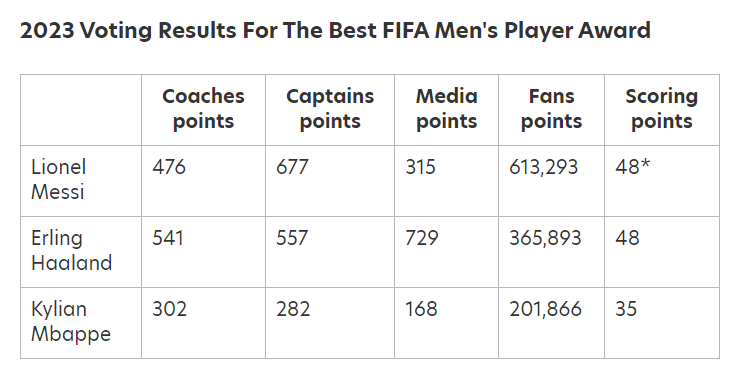Click Mbappe's captains points value 282
The image size is (736, 368).
(293, 309)
